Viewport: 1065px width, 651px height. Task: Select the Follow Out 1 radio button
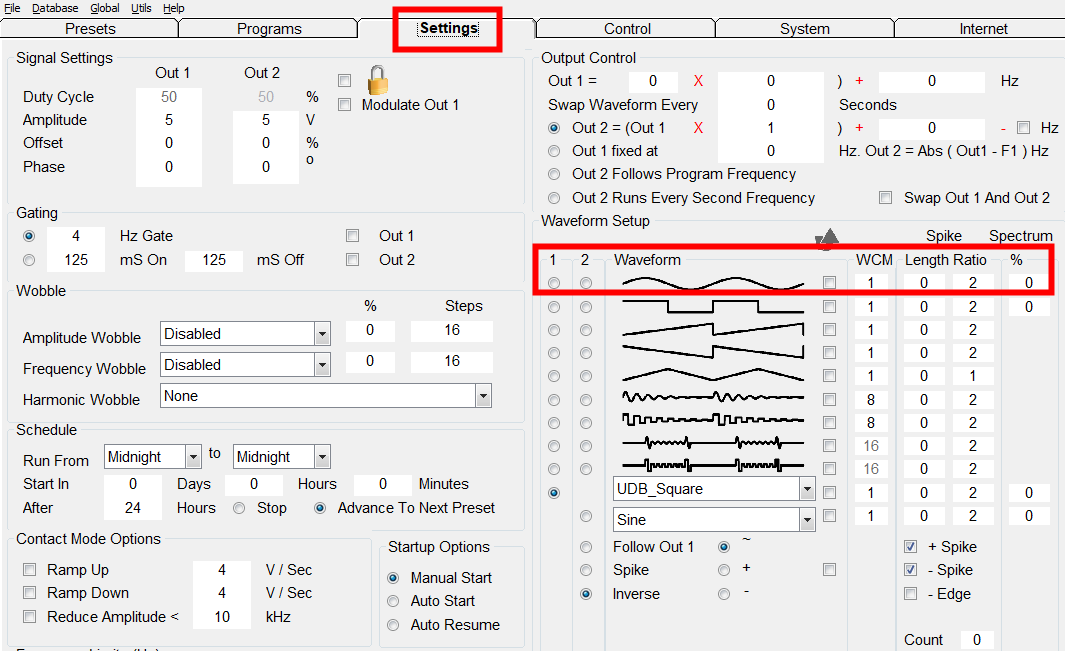coord(586,546)
